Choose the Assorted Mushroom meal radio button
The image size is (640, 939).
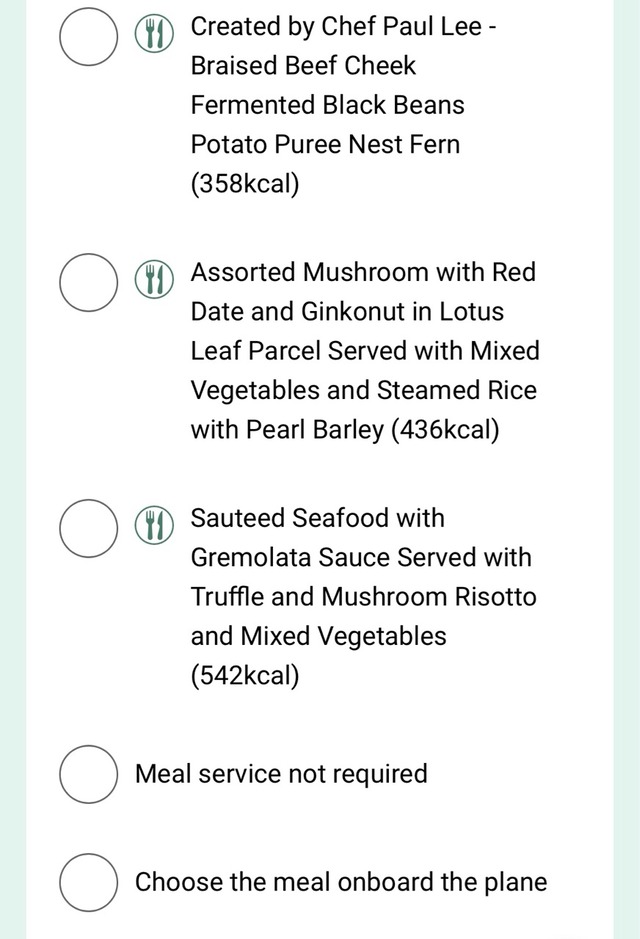pos(89,282)
